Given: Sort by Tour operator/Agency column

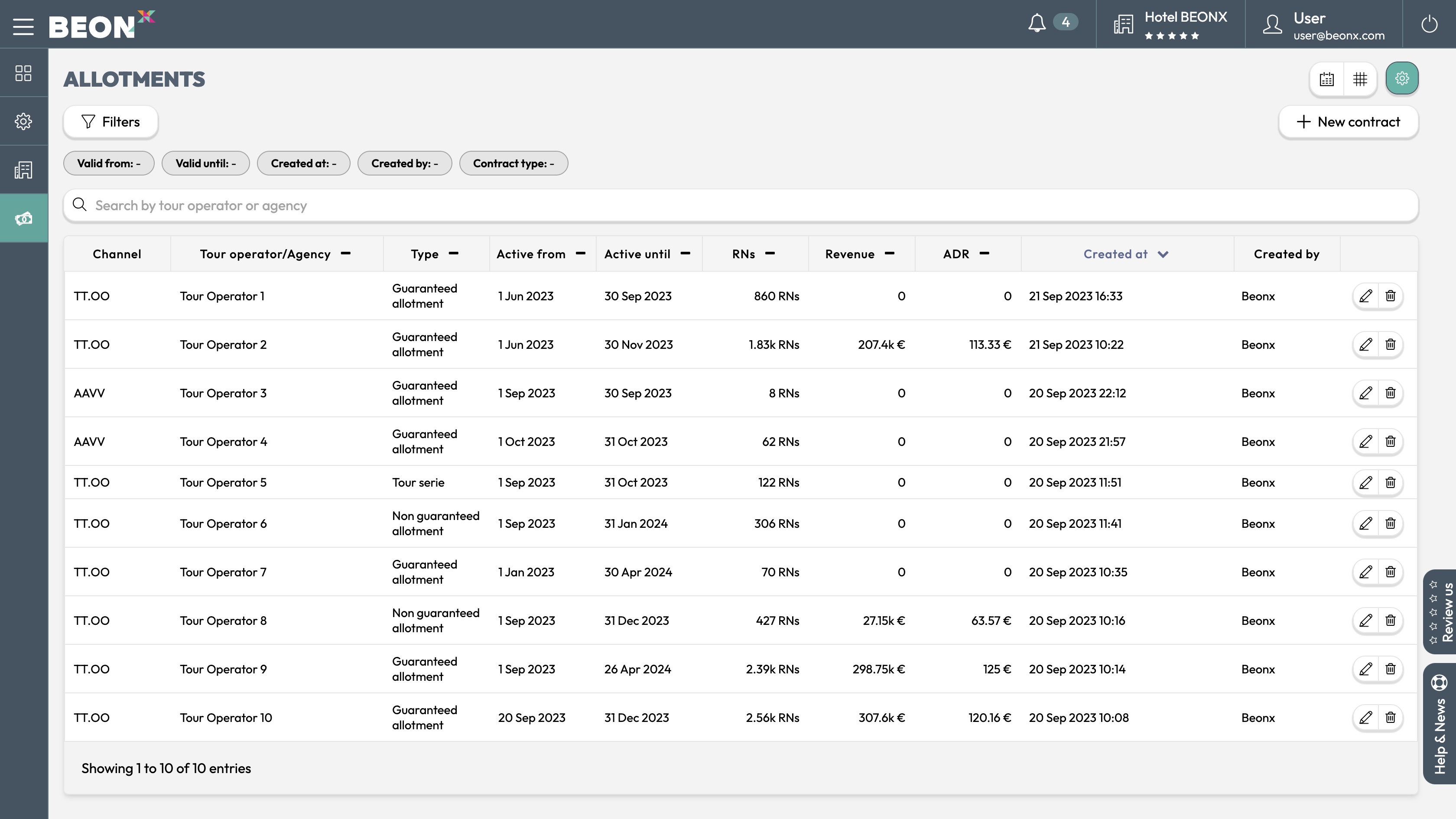Looking at the screenshot, I should point(276,254).
